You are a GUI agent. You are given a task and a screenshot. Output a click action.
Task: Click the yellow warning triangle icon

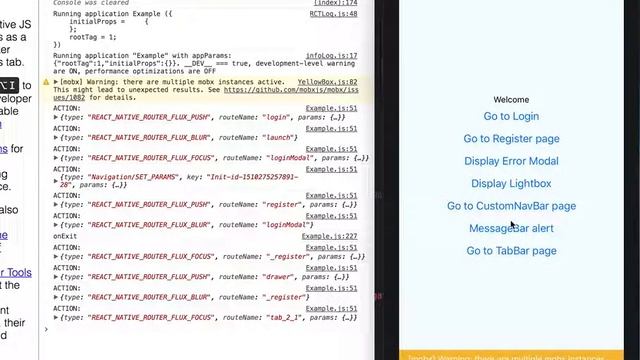pyautogui.click(x=46, y=82)
